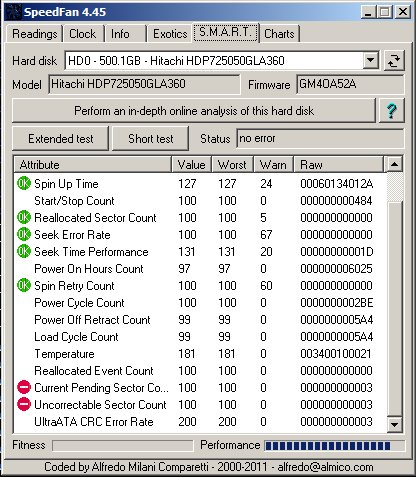Click Perform an in-depth online analysis button
Viewport: 416px width, 477px height.
click(194, 111)
